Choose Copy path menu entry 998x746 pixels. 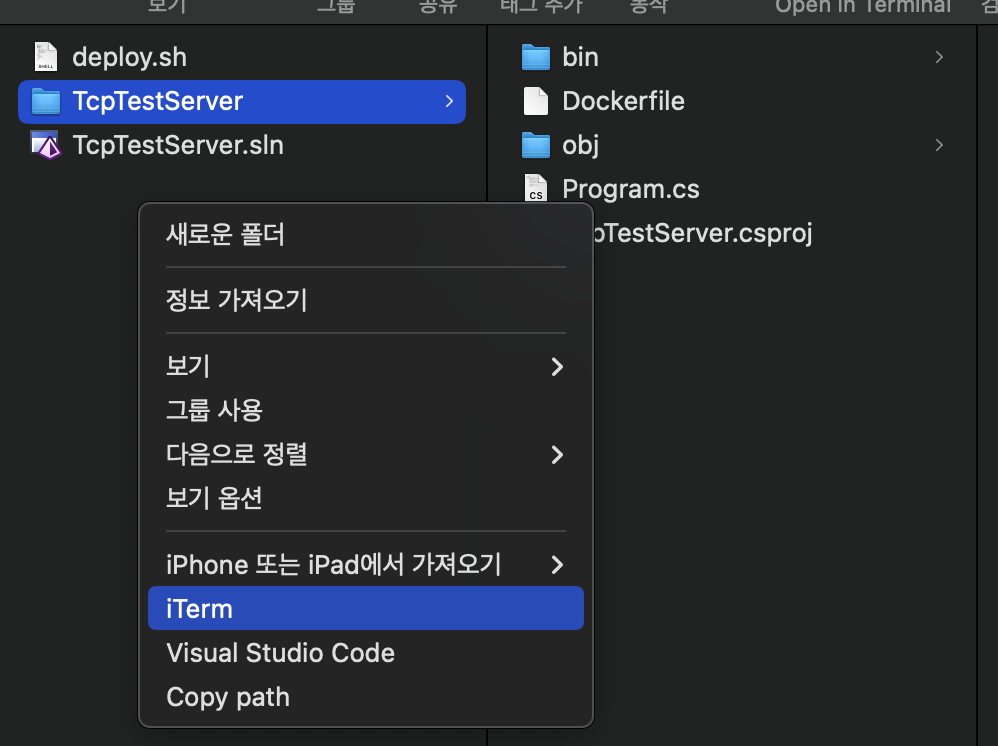[365, 696]
